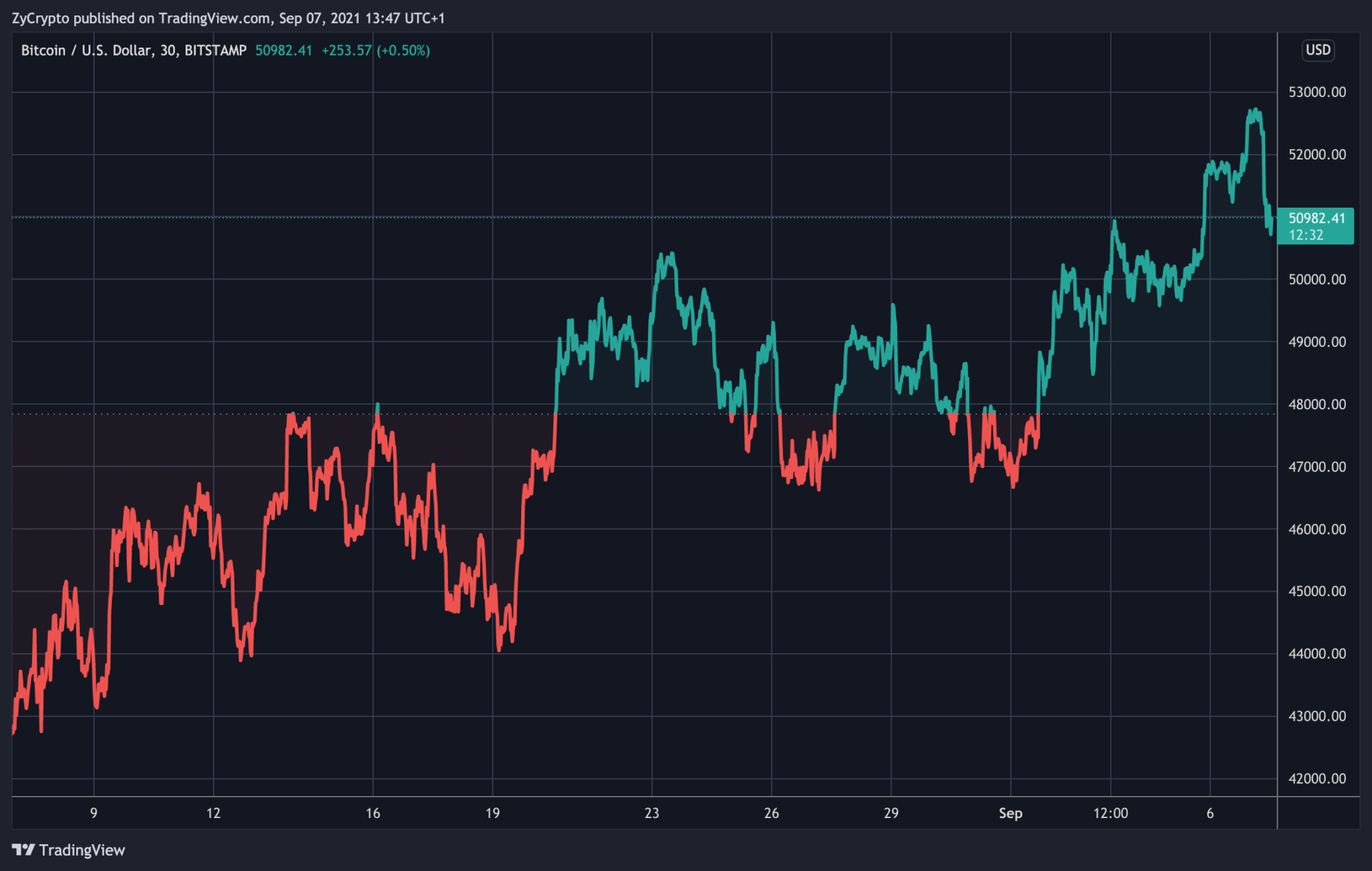
Task: Open the USD currency selector
Action: coord(1318,50)
